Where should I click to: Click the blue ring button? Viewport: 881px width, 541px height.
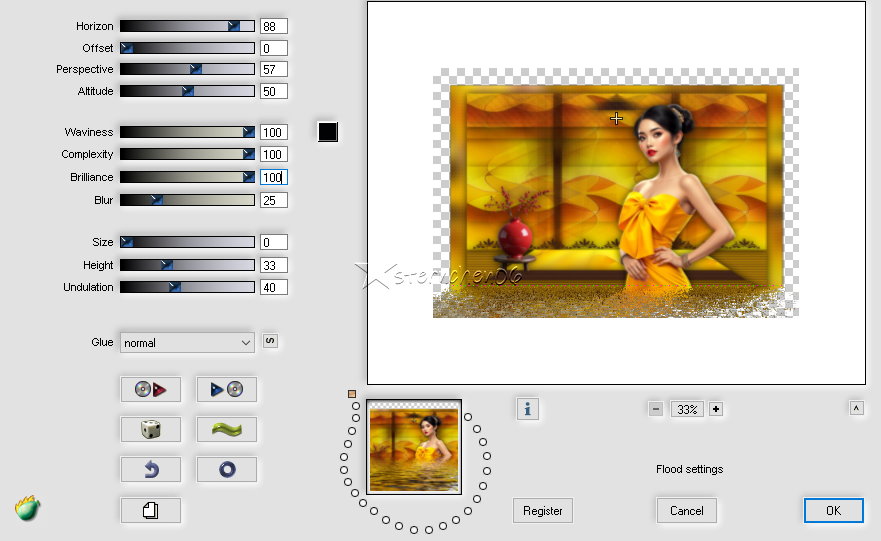pos(226,469)
